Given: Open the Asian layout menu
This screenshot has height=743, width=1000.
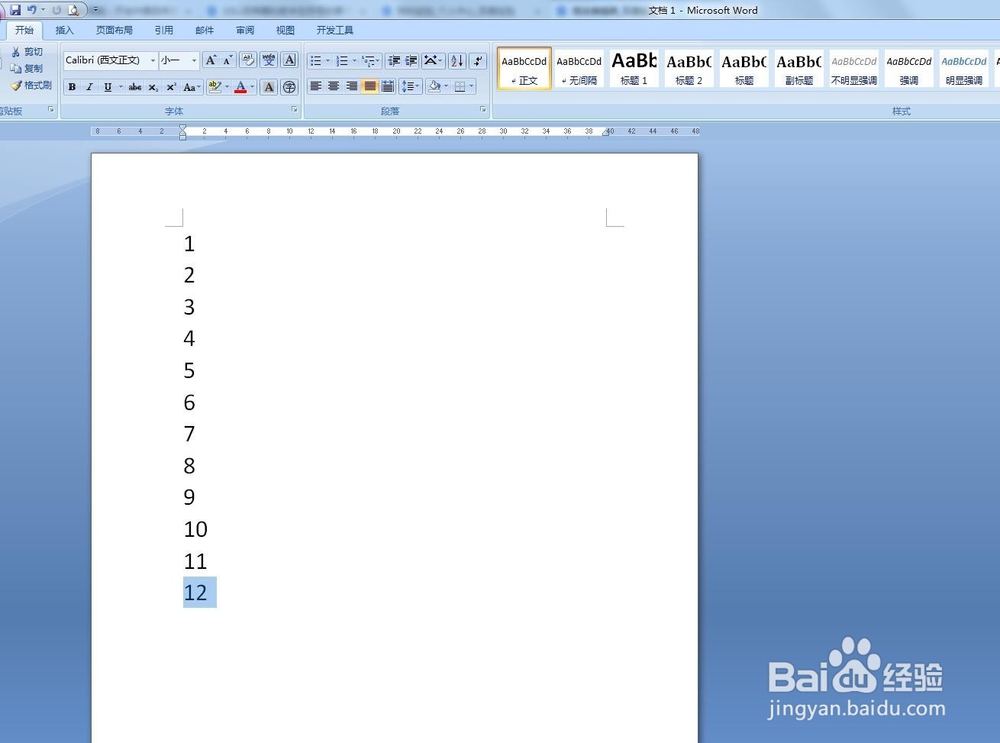Looking at the screenshot, I should (x=433, y=61).
